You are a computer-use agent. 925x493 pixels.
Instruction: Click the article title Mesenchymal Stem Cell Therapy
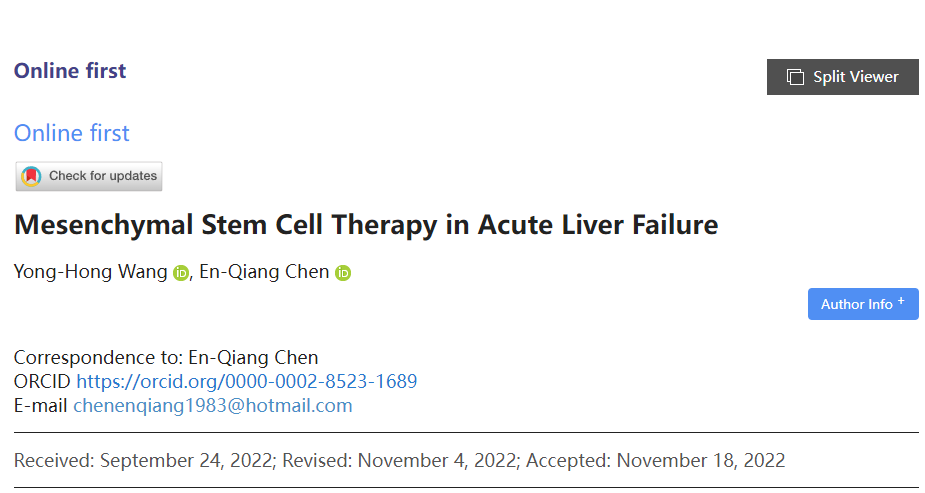point(366,224)
